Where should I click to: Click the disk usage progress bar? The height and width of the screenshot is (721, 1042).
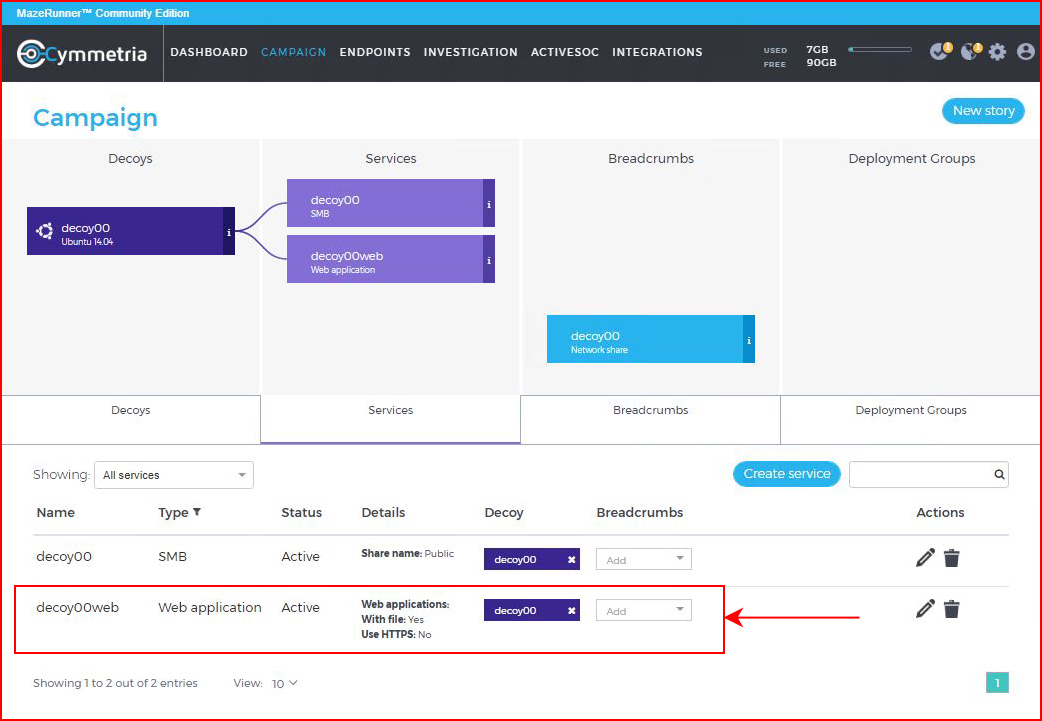point(880,49)
